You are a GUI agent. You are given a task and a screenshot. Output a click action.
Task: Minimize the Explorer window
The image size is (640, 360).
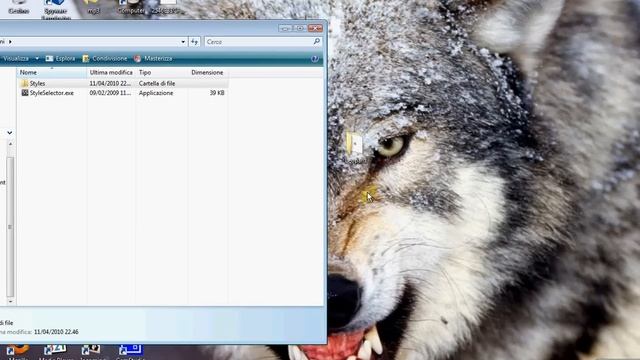click(286, 28)
